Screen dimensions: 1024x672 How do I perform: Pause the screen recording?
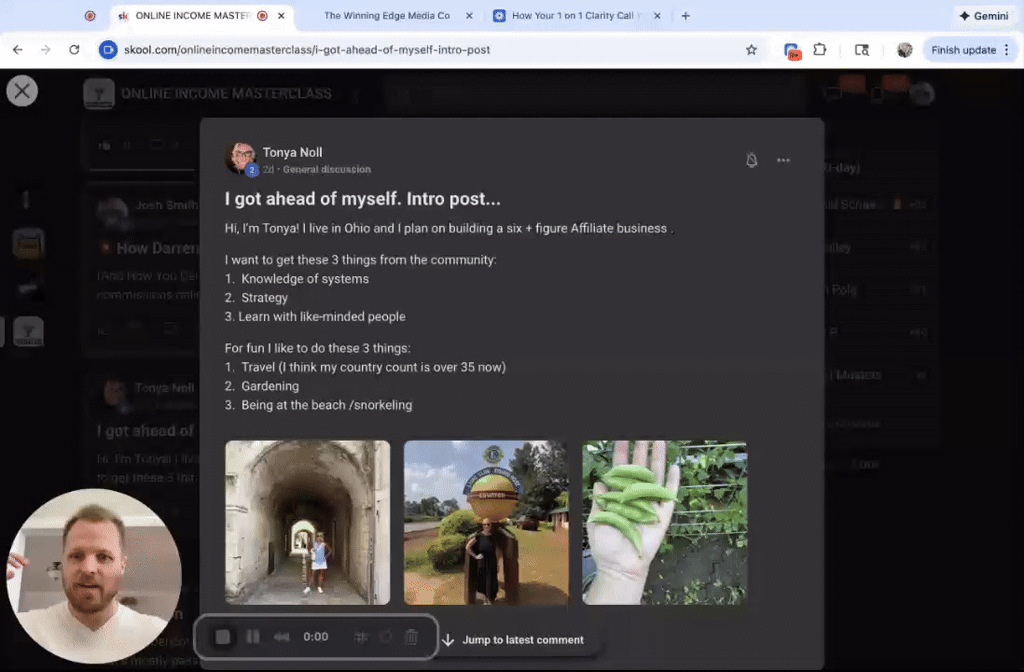(253, 637)
